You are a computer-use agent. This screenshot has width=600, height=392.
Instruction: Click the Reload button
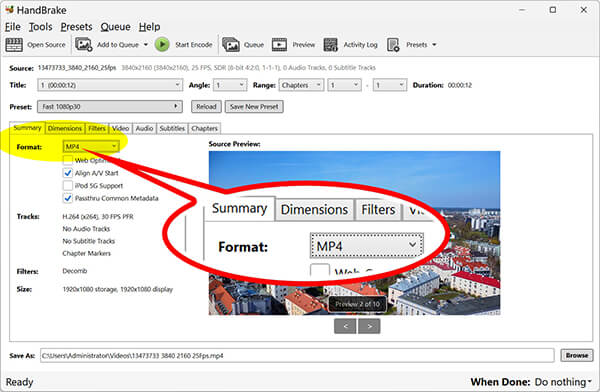click(x=206, y=106)
